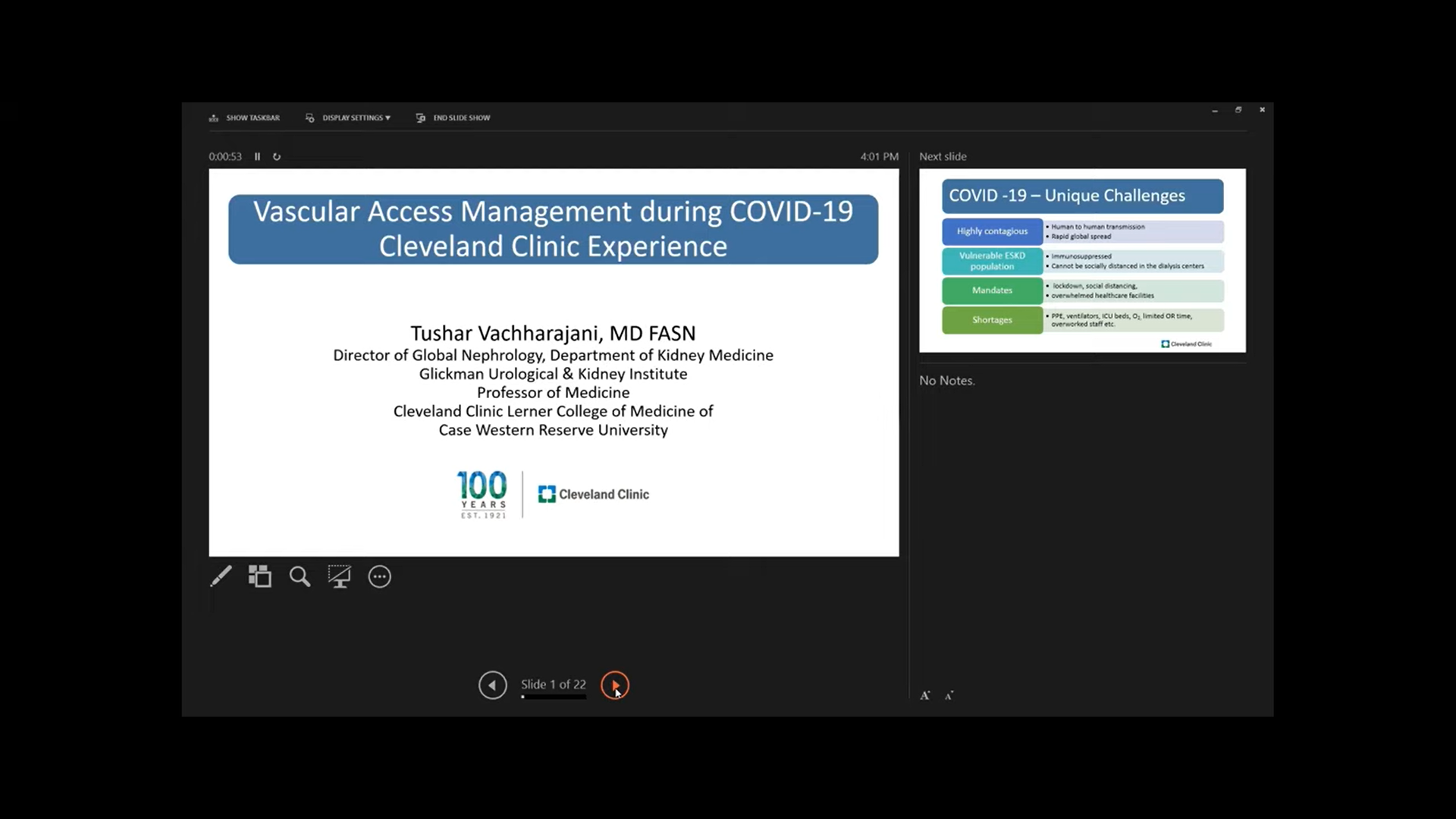This screenshot has height=819, width=1456.
Task: Open Display Settings dropdown
Action: (x=348, y=118)
